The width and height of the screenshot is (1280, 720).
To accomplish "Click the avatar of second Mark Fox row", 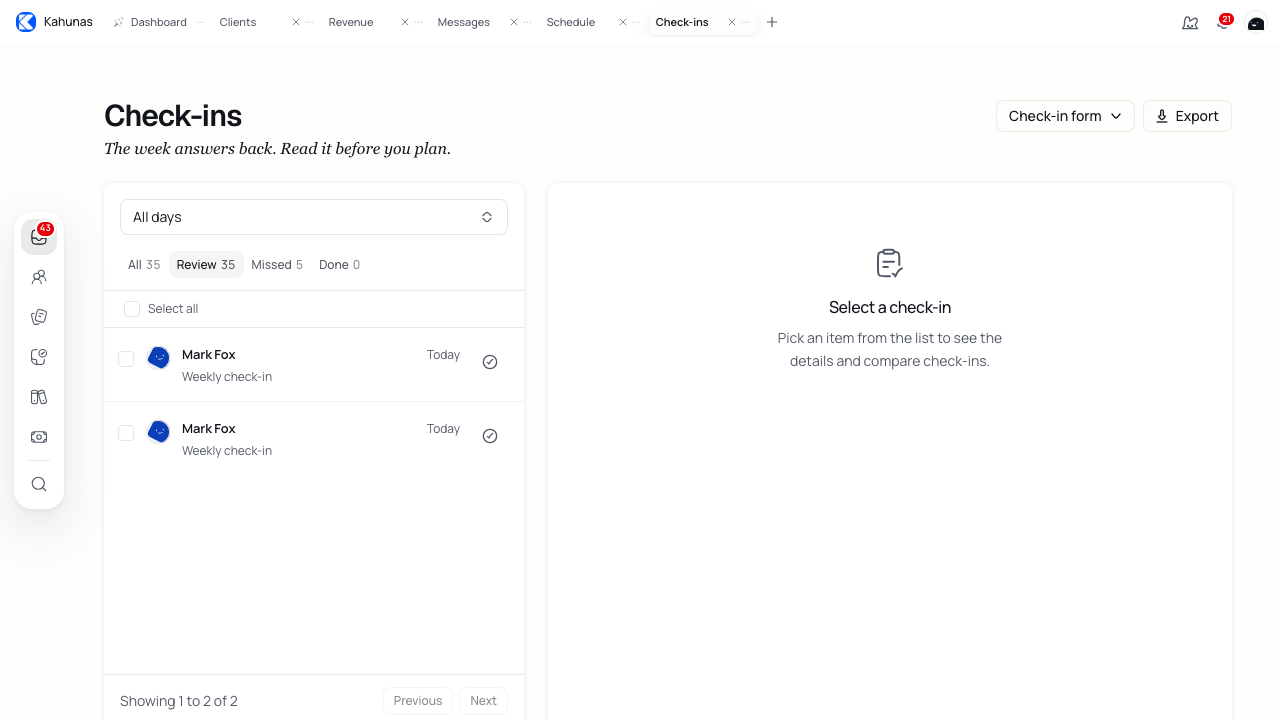I will pos(158,431).
